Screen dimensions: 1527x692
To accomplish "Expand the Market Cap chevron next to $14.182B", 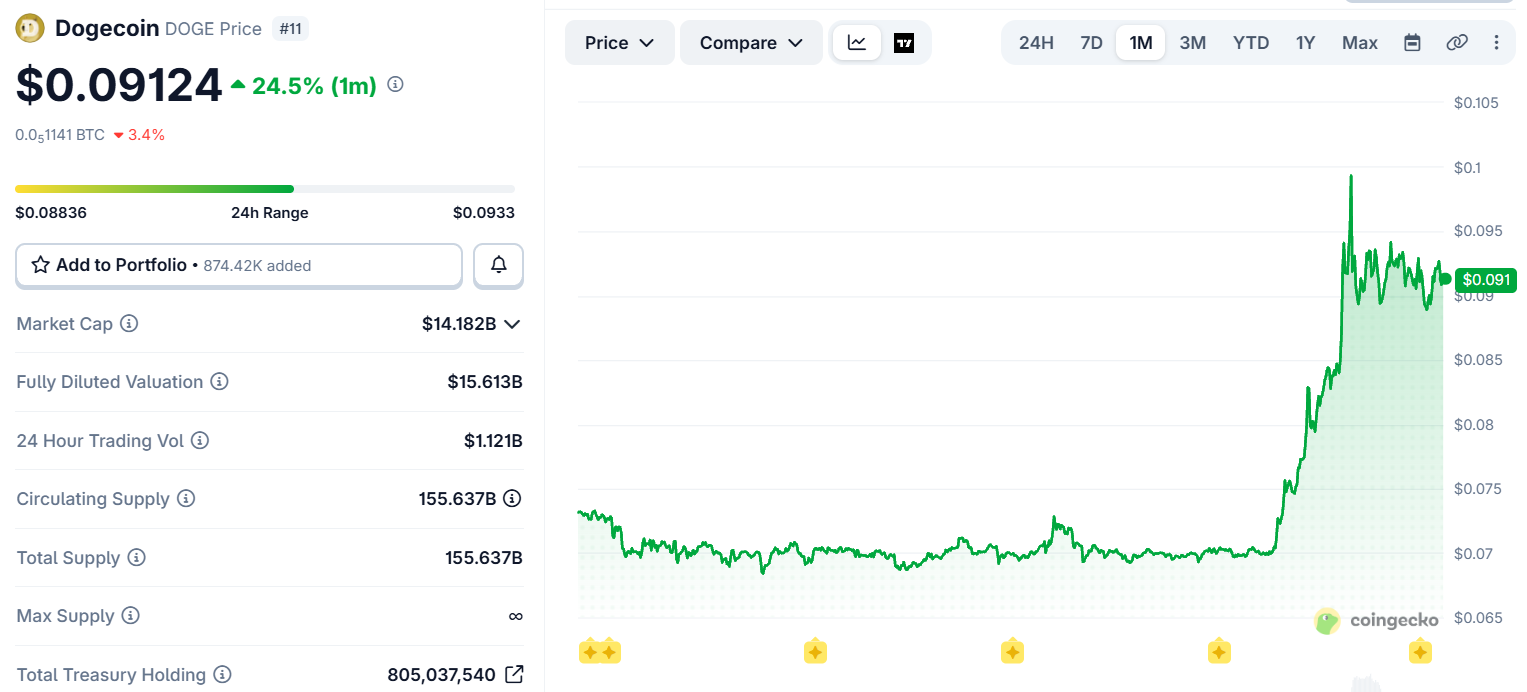I will click(512, 324).
